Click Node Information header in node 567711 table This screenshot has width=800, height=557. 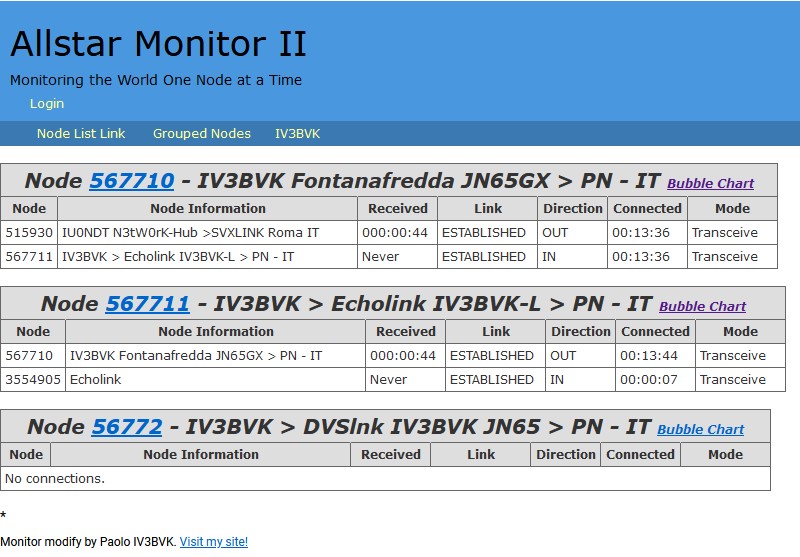point(216,332)
